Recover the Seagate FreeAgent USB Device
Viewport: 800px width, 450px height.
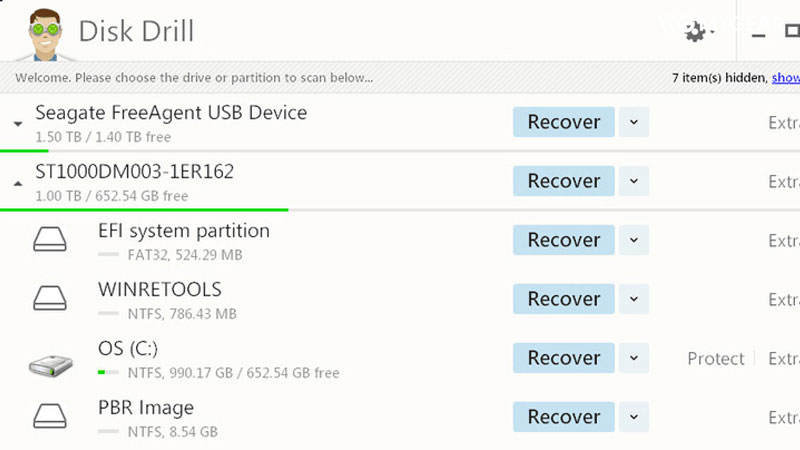click(564, 122)
